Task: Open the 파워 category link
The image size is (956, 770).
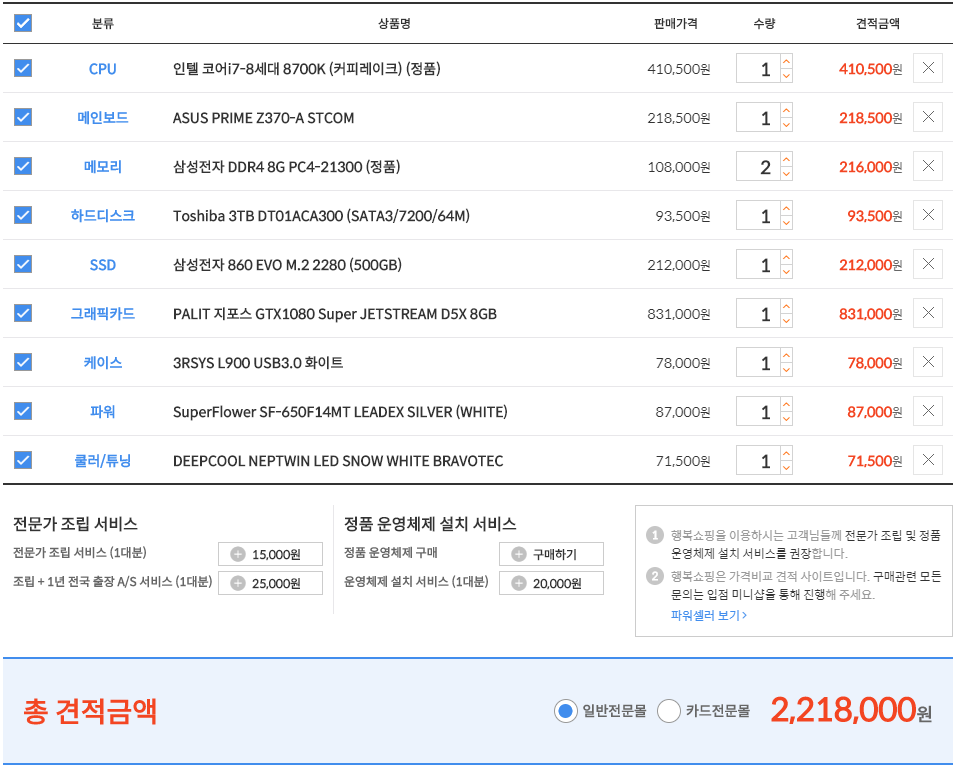Action: pyautogui.click(x=102, y=412)
